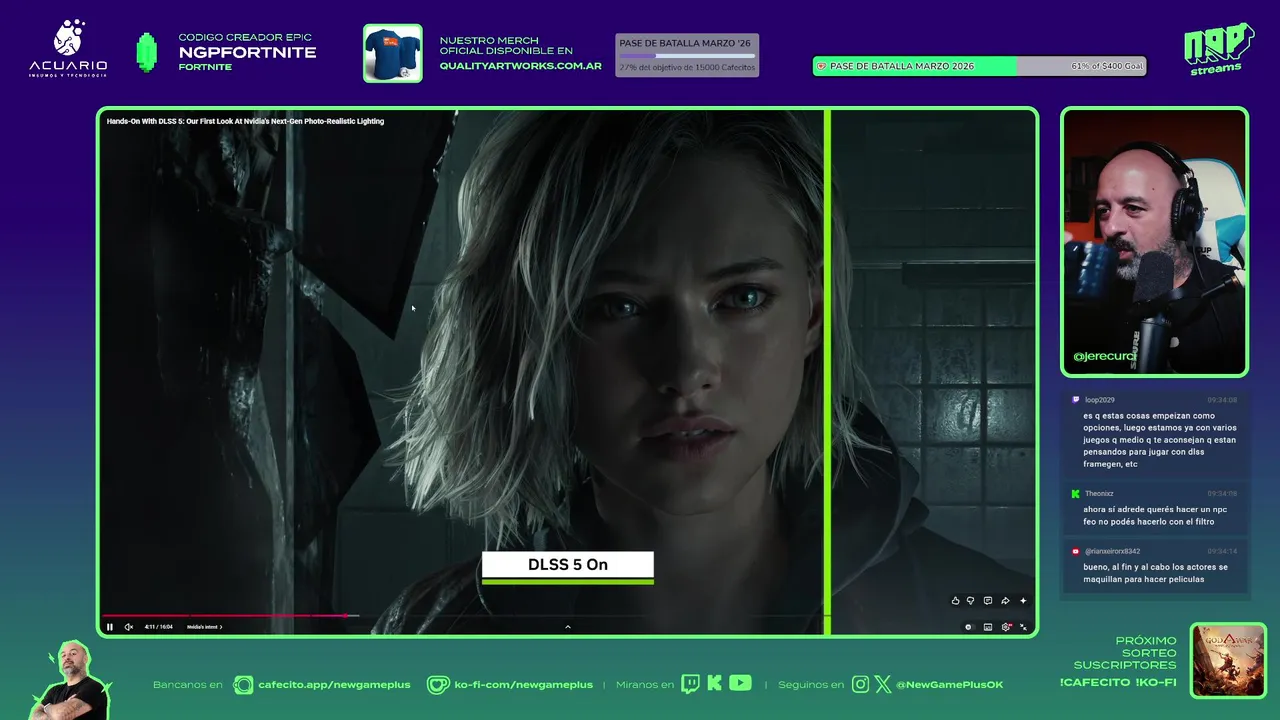Click the YouTube badge beside @rianxeirorx8342
This screenshot has width=1280, height=720.
[x=1076, y=551]
